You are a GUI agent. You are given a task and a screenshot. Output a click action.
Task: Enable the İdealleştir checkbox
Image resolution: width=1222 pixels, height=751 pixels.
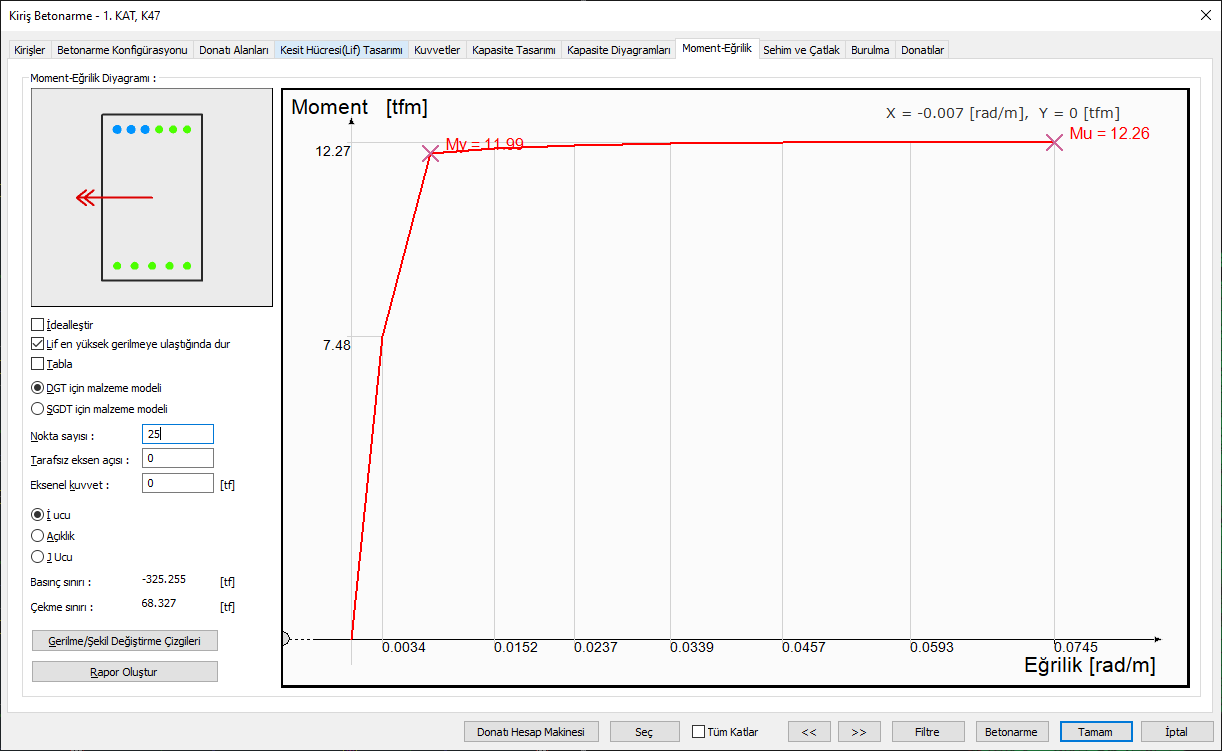pos(38,325)
